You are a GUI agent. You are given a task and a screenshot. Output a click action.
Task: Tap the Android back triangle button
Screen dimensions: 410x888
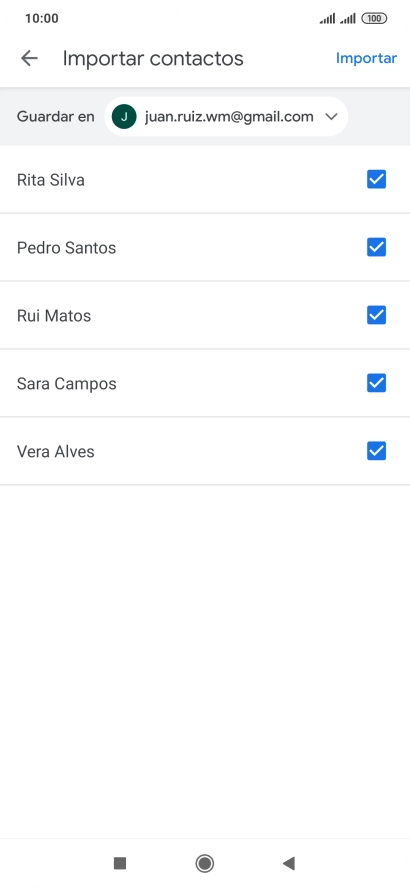pyautogui.click(x=289, y=863)
